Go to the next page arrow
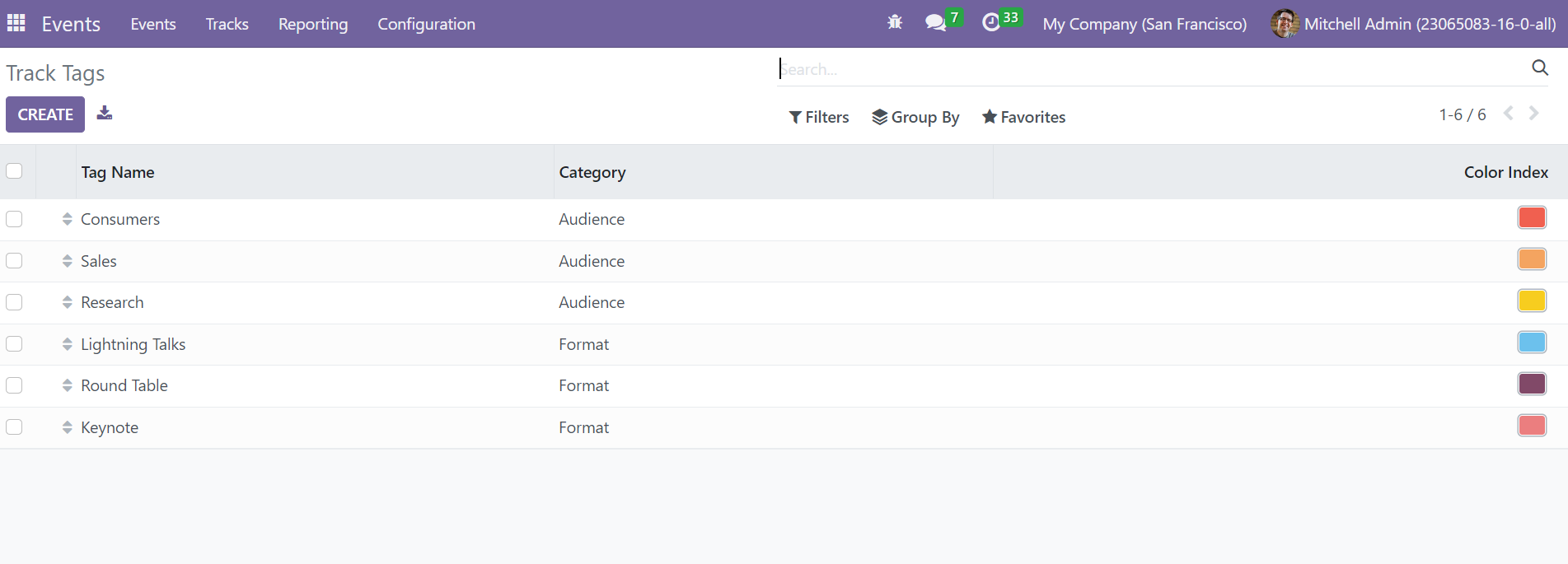Screen dimensions: 1568x564 point(1534,114)
